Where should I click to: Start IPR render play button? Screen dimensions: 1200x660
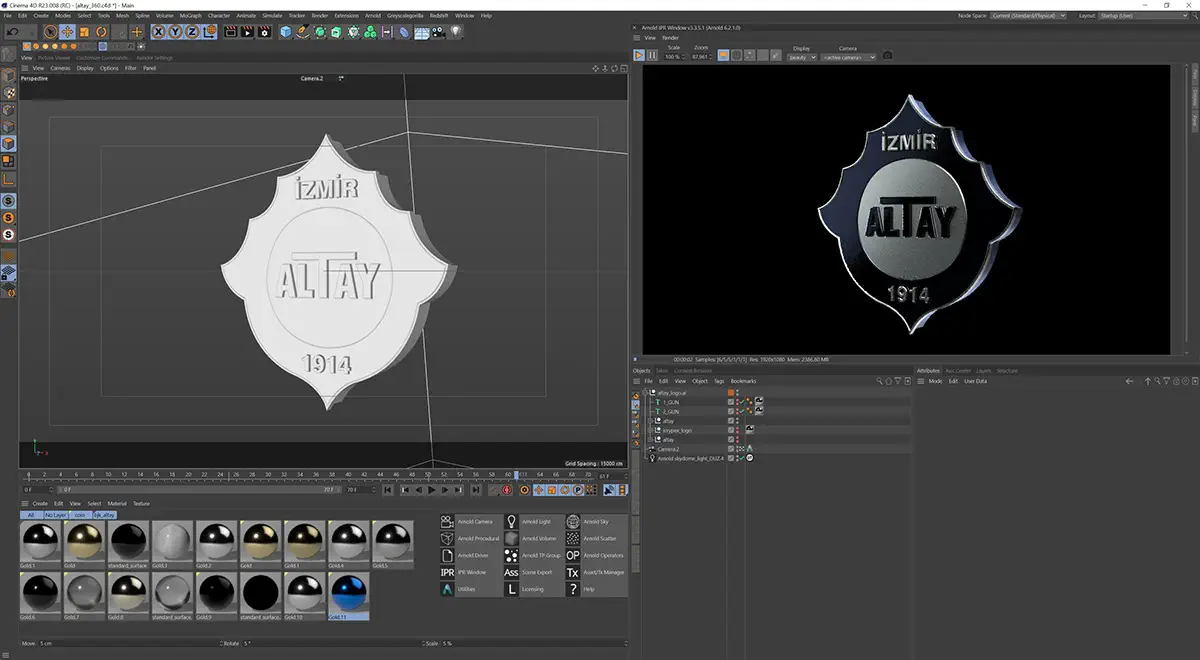pos(639,55)
